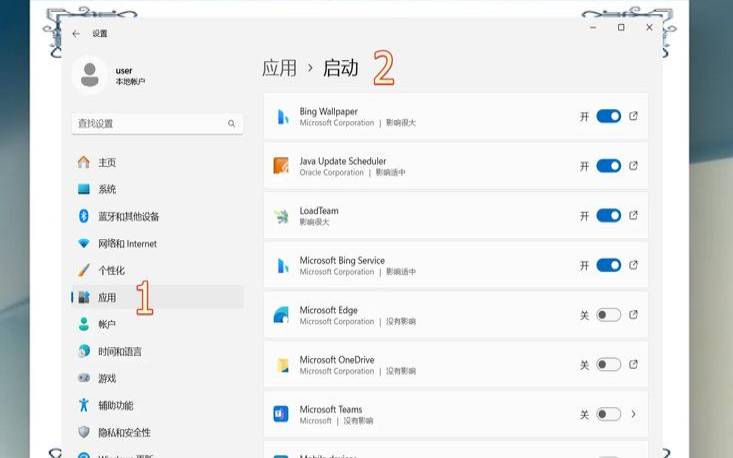The image size is (733, 458).
Task: Click the Bluetooth icon in sidebar
Action: tap(84, 216)
